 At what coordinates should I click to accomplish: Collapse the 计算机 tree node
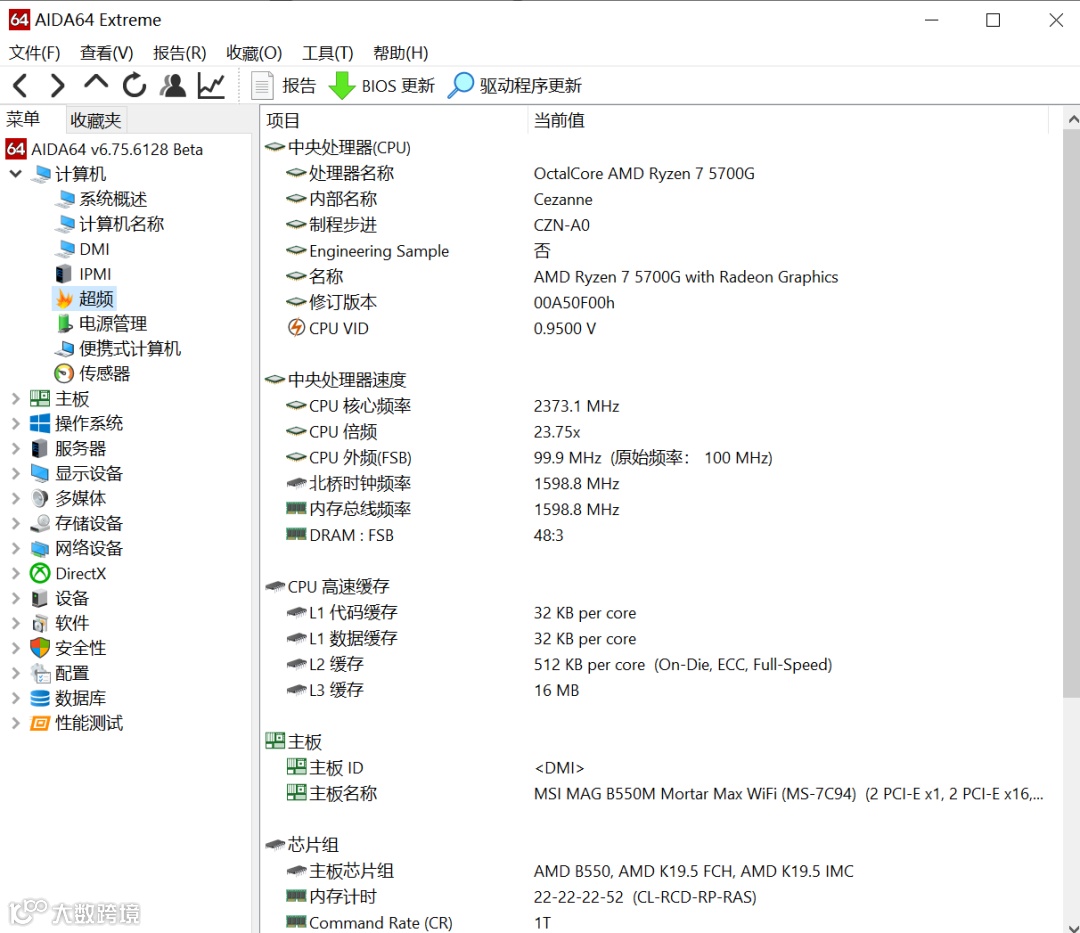(x=16, y=174)
